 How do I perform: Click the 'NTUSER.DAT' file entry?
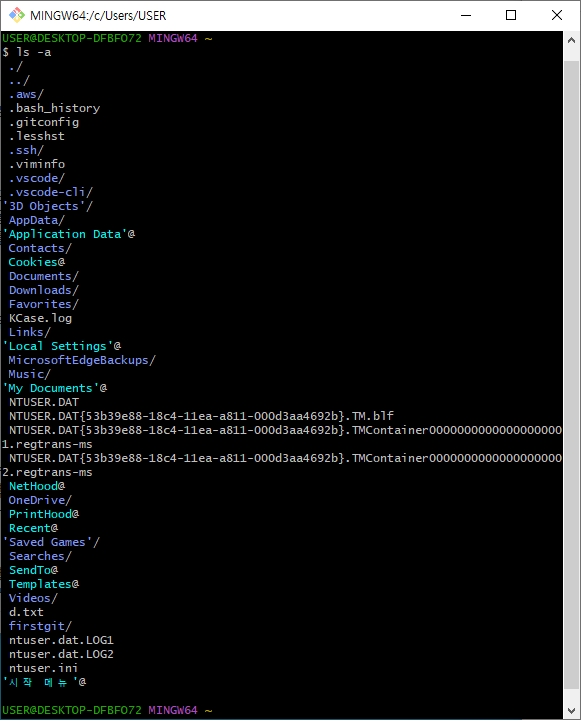pyautogui.click(x=44, y=402)
